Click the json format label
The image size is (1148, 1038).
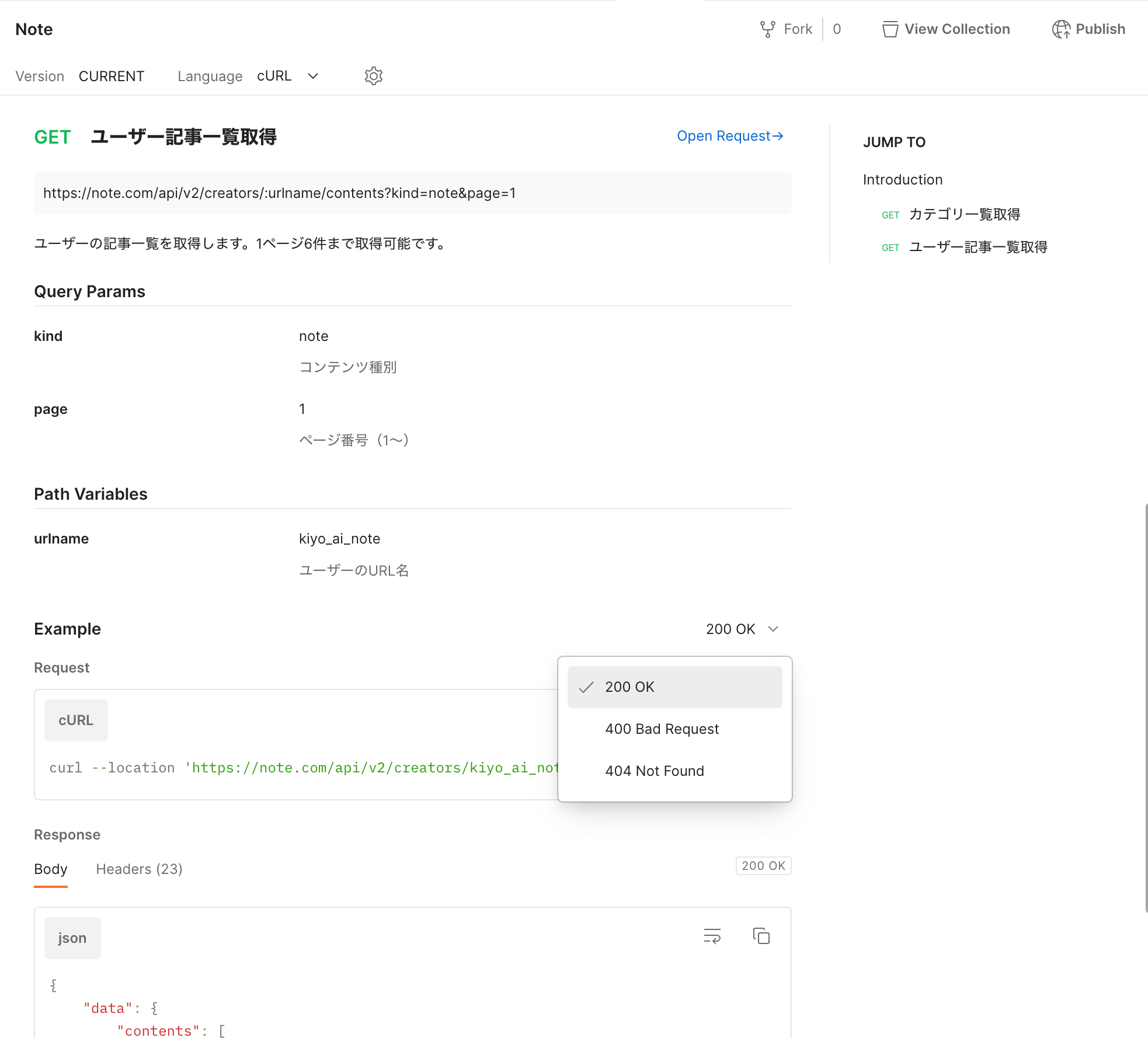pos(72,938)
